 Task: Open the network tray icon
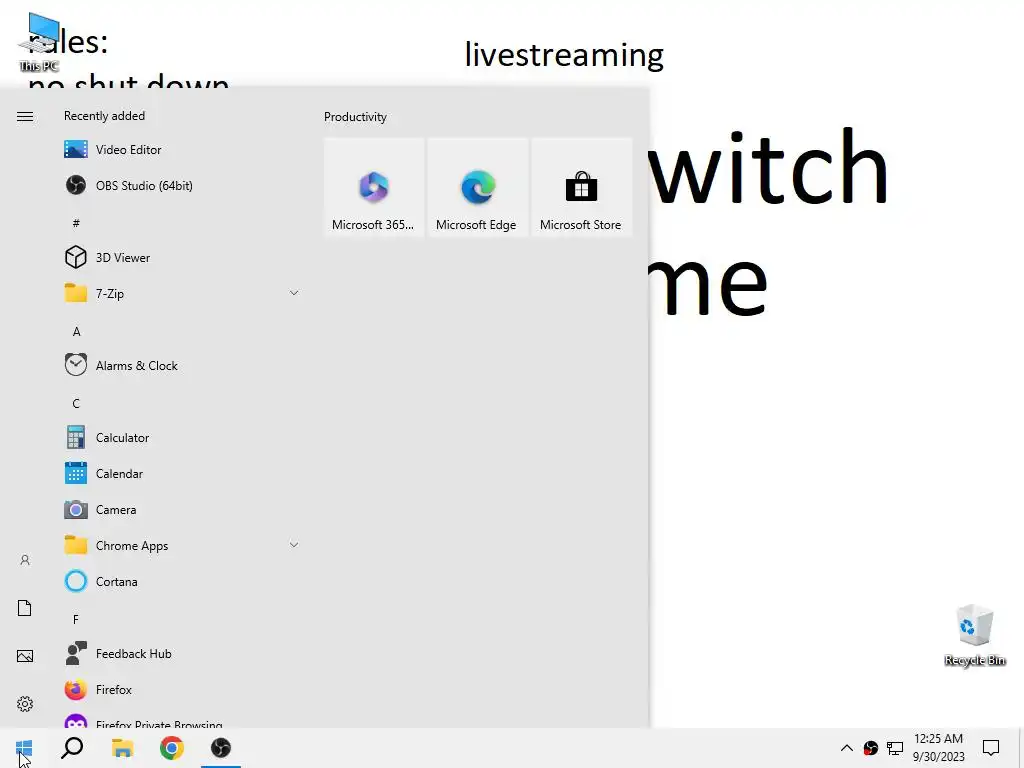895,748
